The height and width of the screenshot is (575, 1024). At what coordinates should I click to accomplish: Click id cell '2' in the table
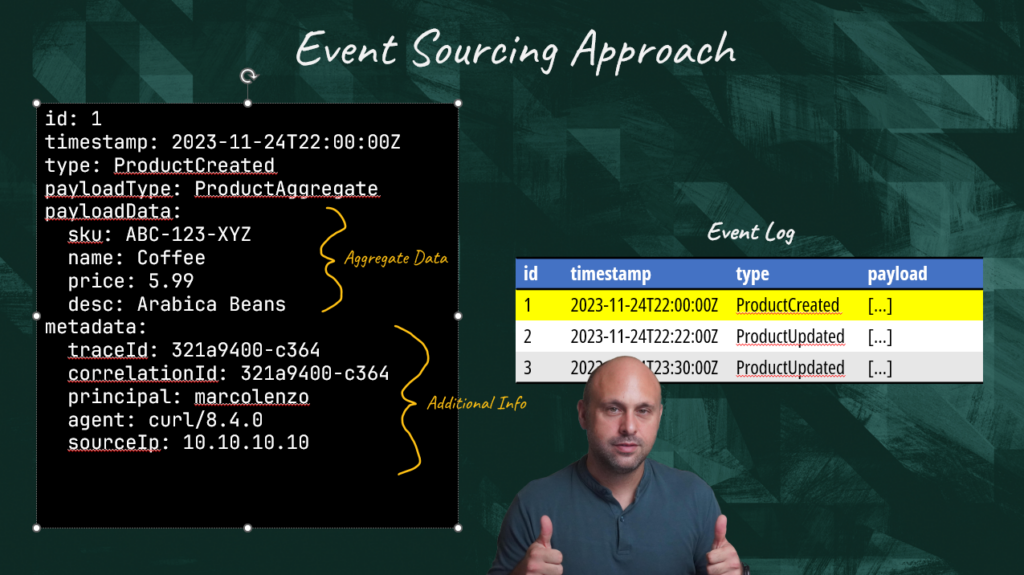(528, 337)
